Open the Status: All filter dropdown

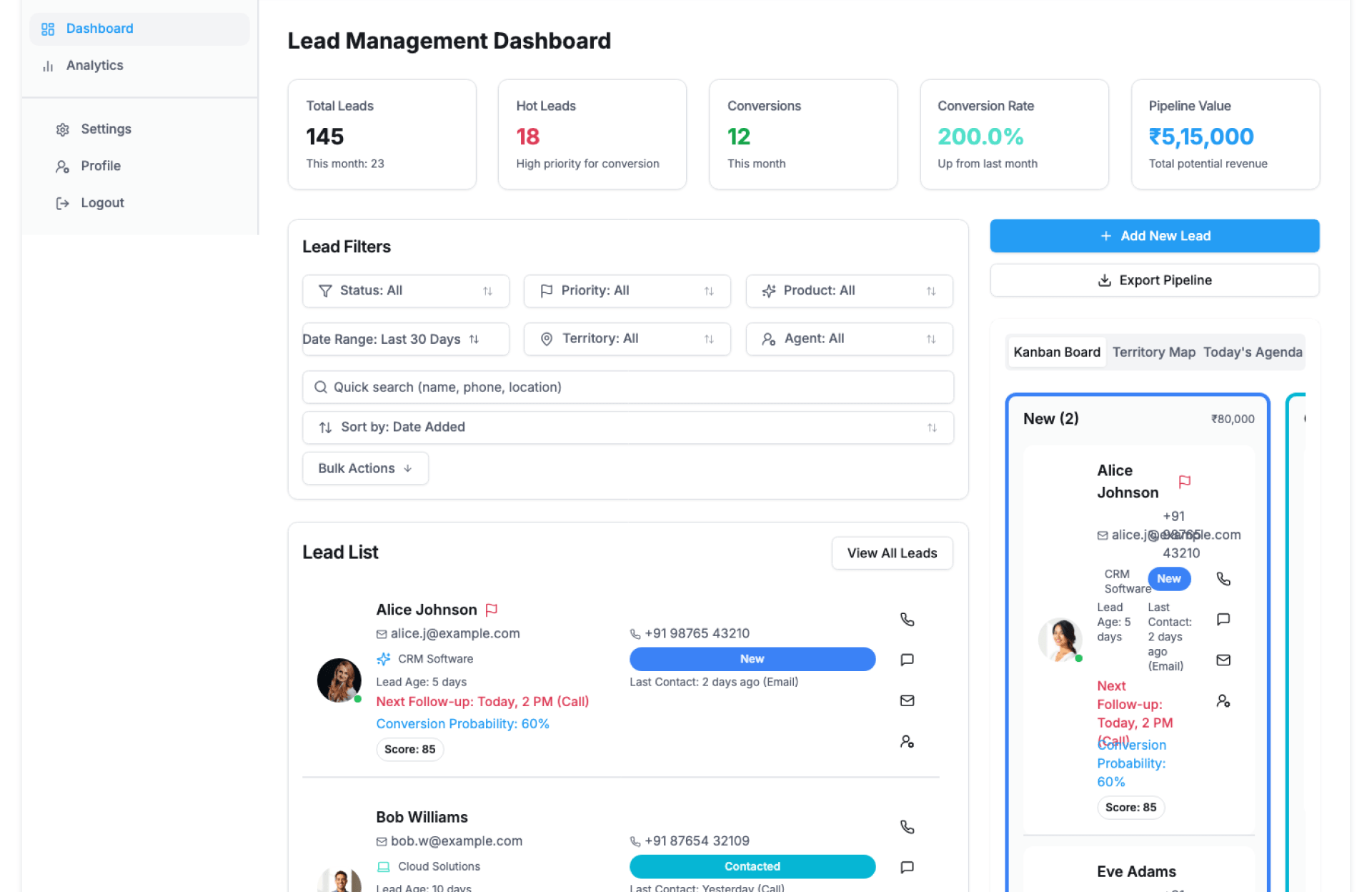[x=405, y=291]
